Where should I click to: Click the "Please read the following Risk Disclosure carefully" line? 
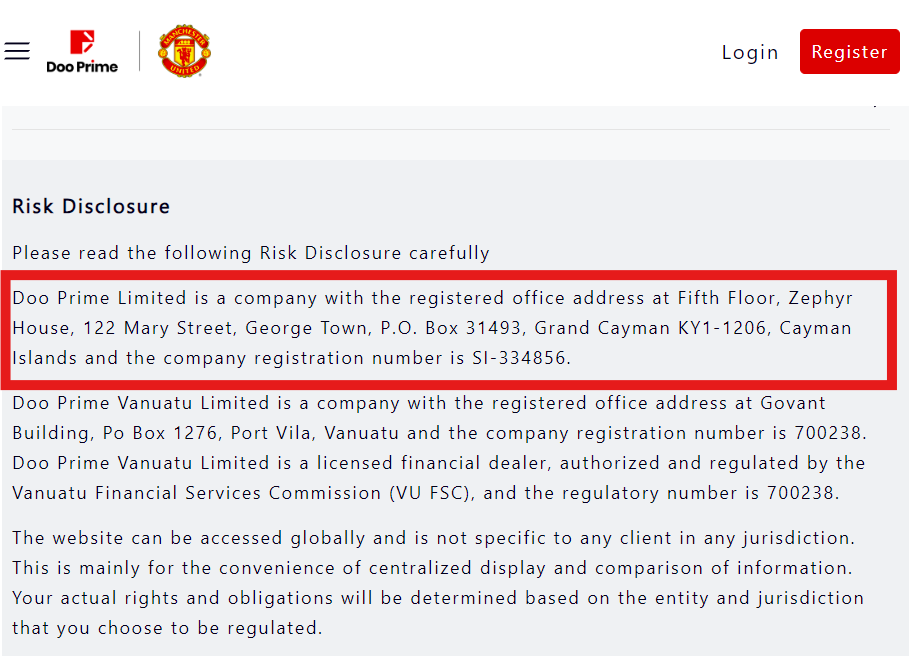[x=251, y=253]
